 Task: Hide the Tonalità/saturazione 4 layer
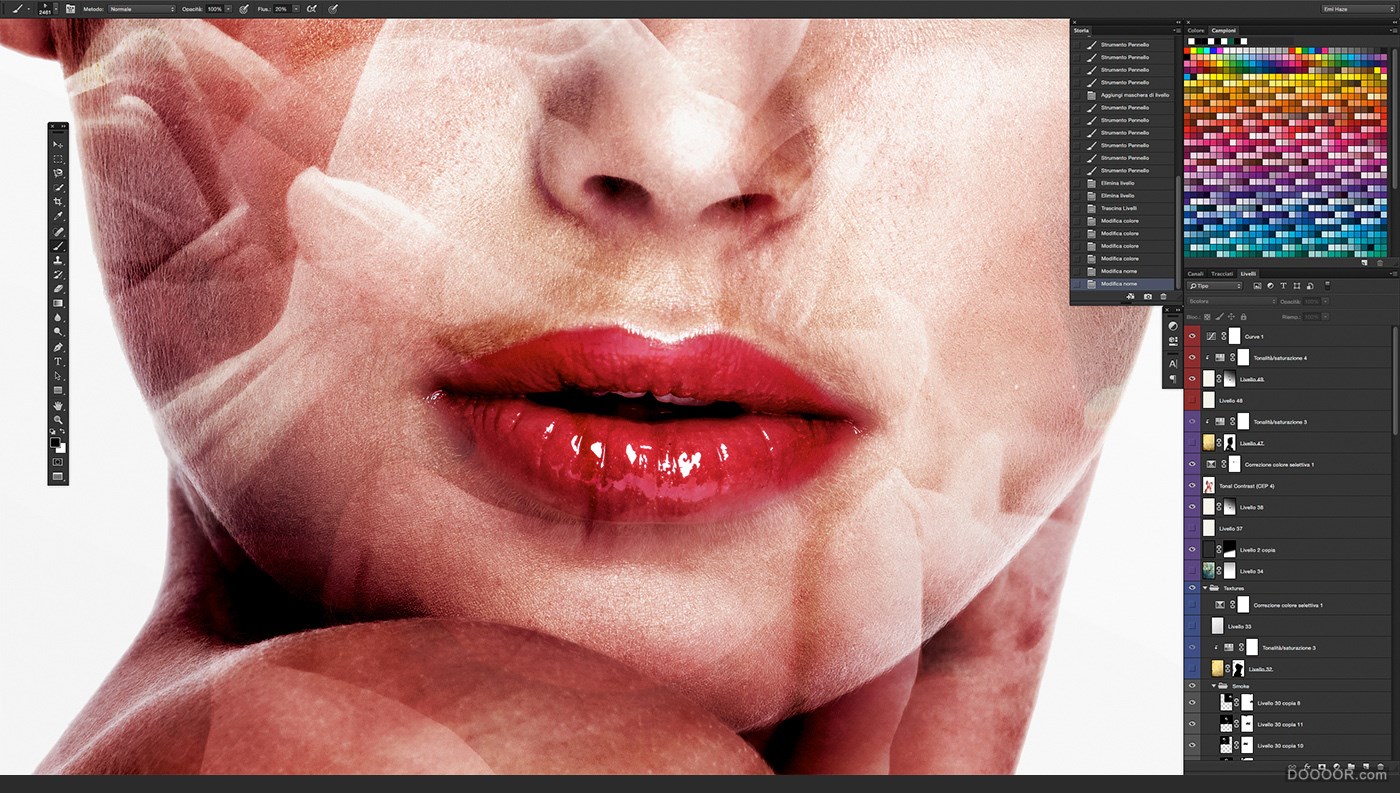tap(1191, 358)
